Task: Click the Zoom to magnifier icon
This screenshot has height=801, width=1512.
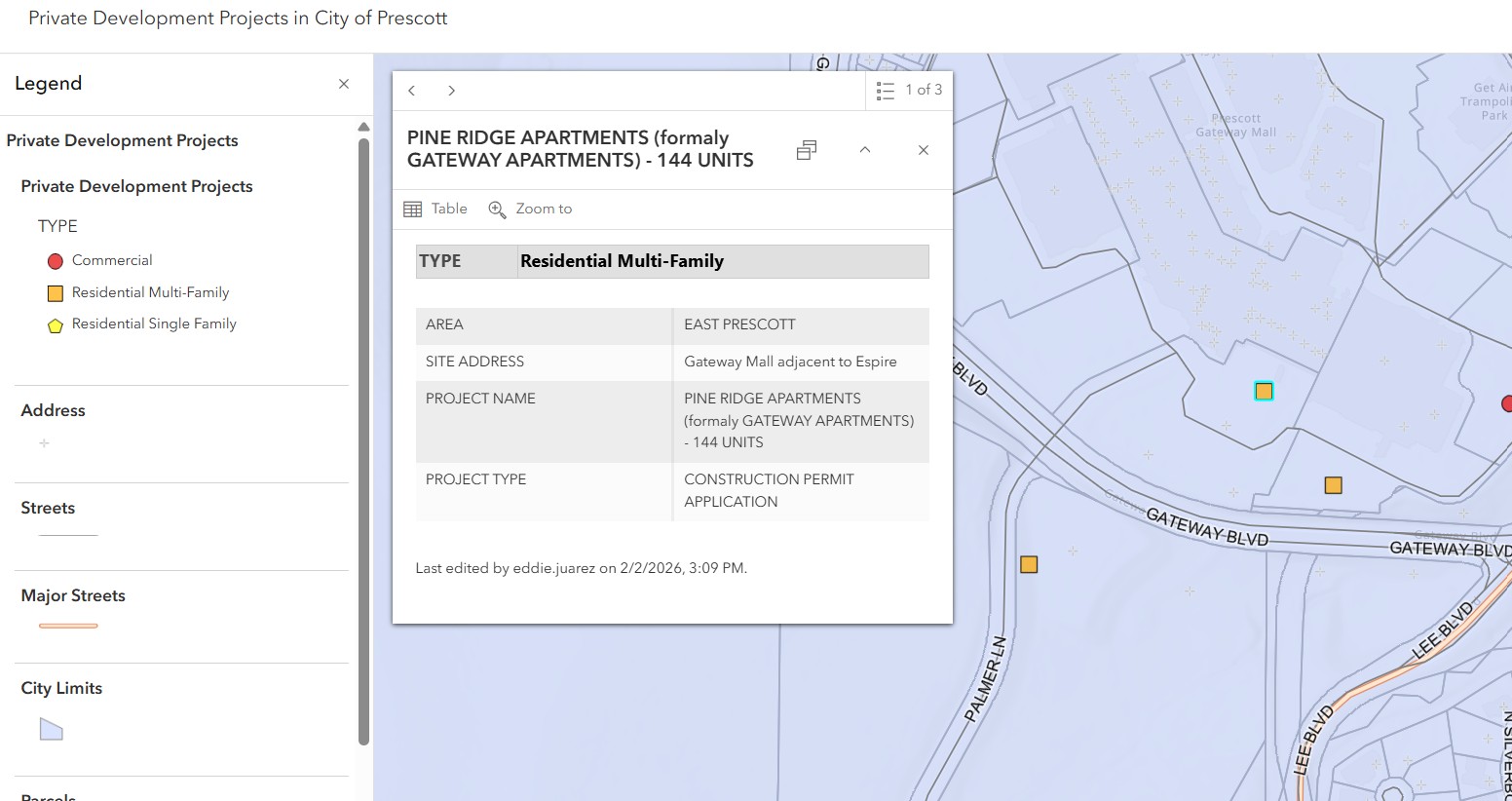Action: [x=497, y=209]
